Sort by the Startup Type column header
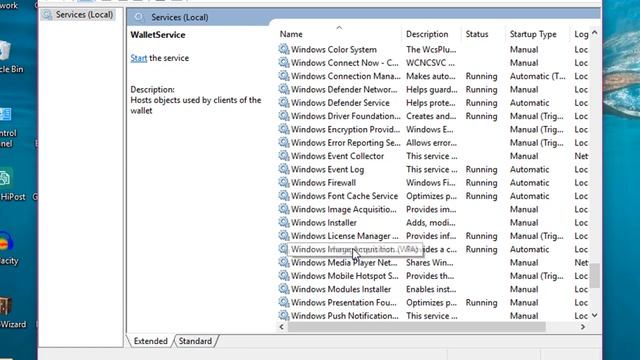Viewport: 640px width, 360px height. tap(533, 34)
